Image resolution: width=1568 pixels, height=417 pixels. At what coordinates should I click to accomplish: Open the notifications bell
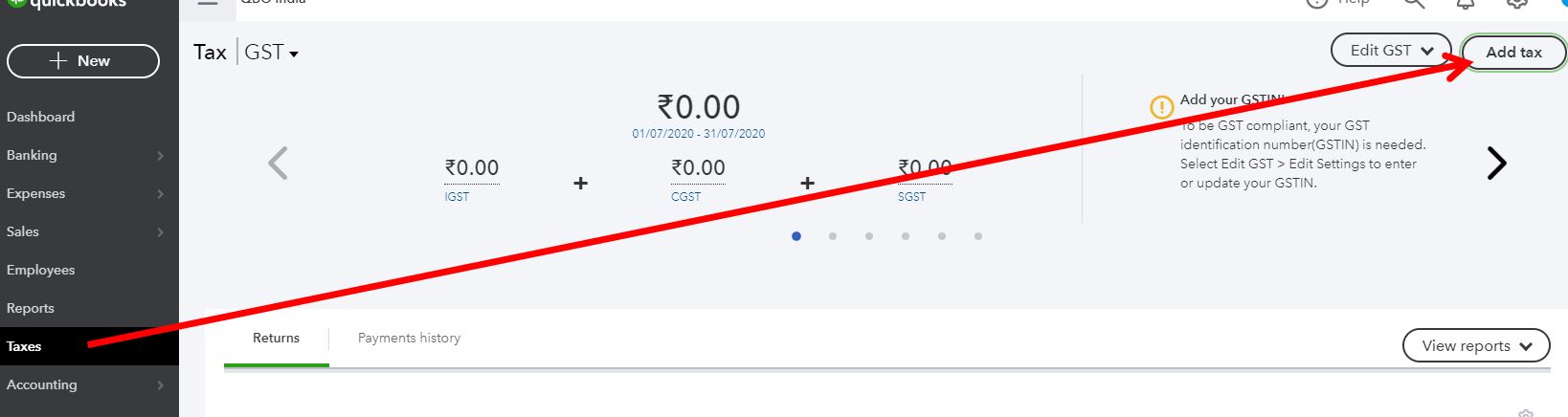(x=1466, y=3)
